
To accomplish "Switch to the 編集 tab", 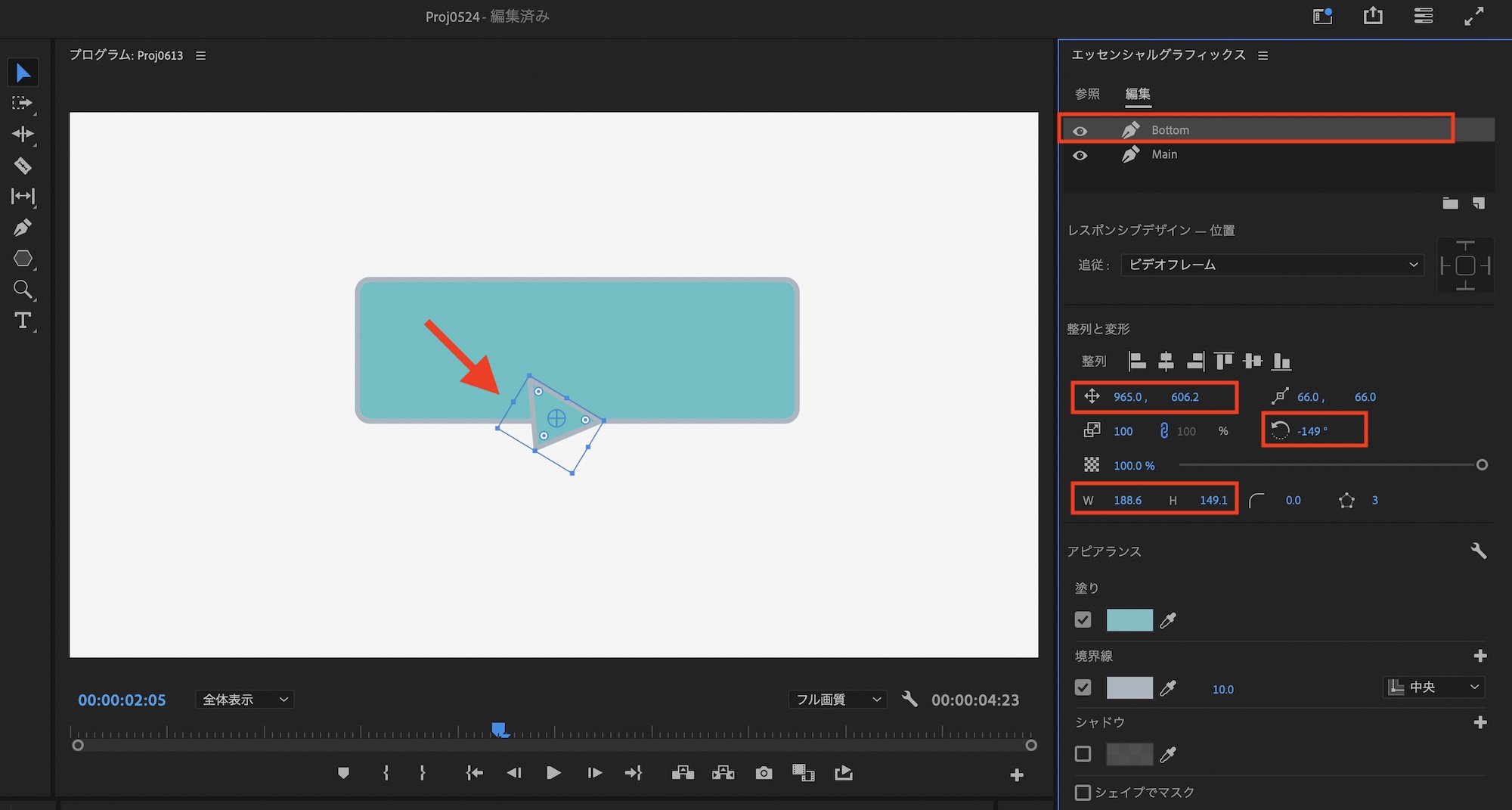I will (1138, 94).
